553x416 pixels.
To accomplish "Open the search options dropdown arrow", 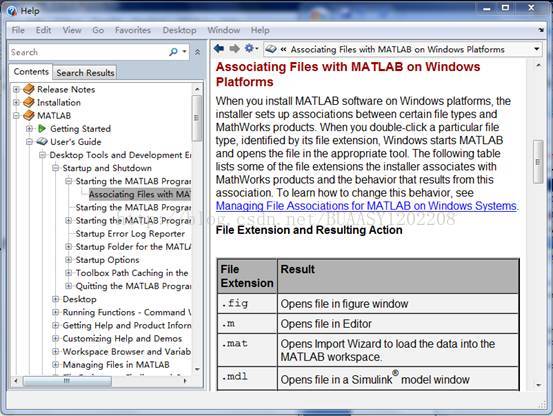I will pyautogui.click(x=184, y=52).
